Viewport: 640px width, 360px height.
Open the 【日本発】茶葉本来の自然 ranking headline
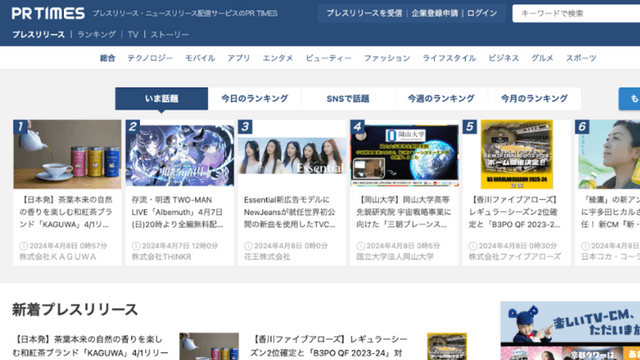(66, 212)
